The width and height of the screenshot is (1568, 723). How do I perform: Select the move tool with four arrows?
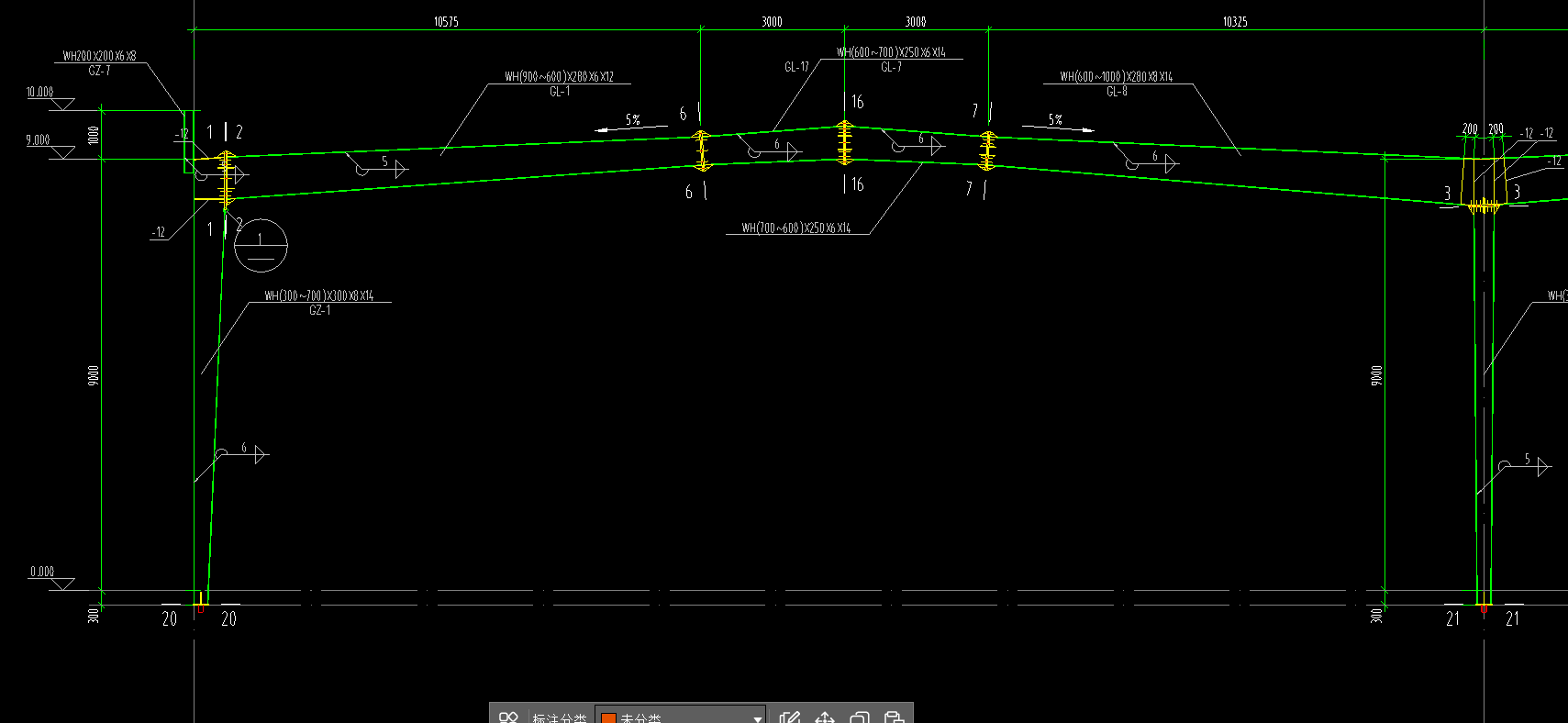click(825, 717)
